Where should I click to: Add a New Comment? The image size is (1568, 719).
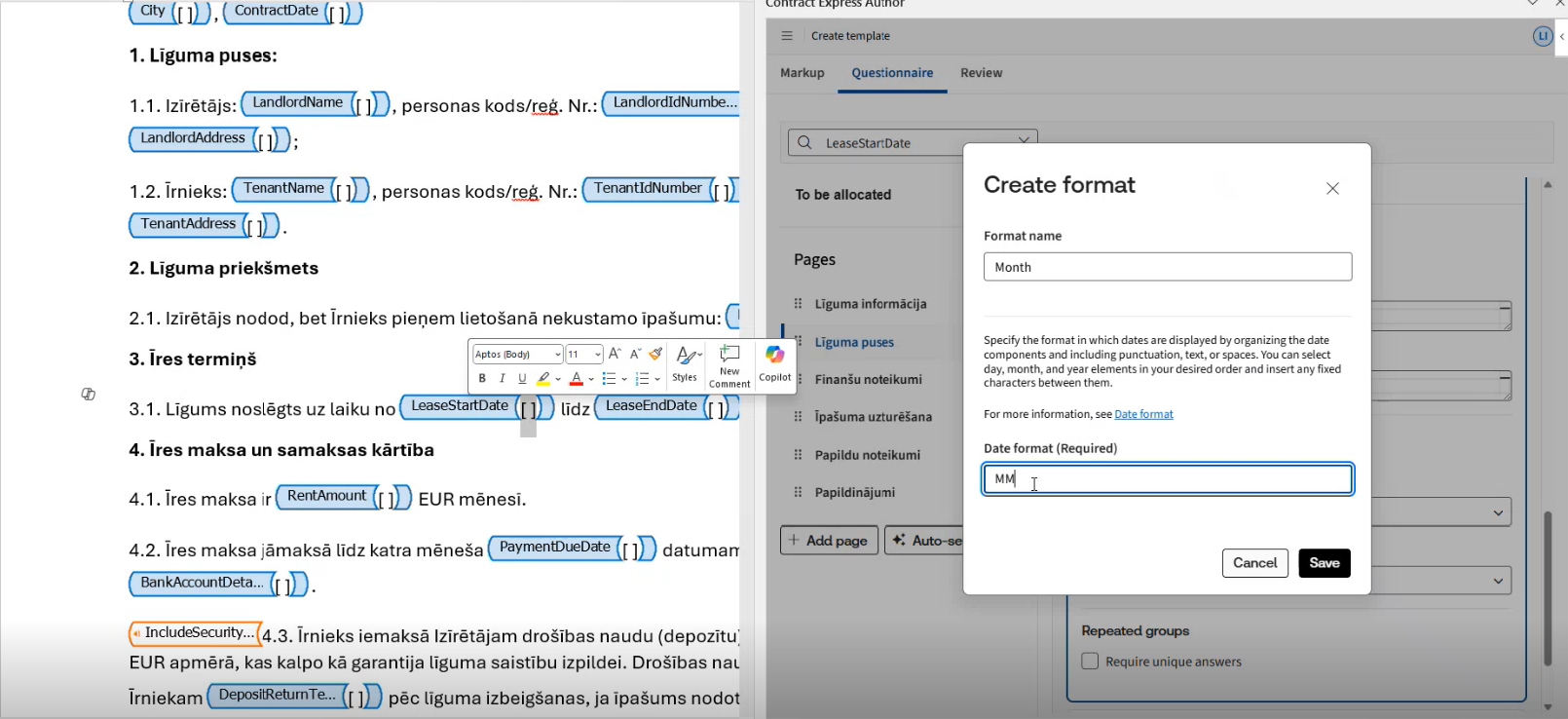[729, 364]
